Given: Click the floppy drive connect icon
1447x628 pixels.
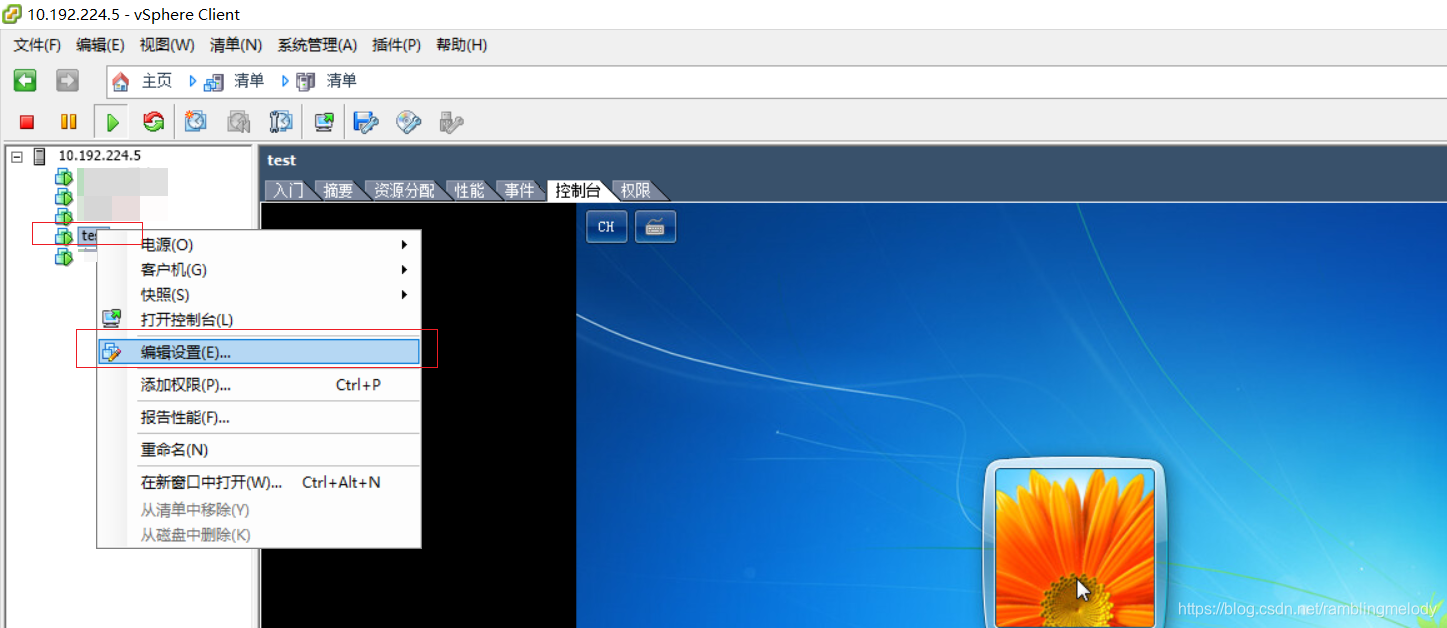Looking at the screenshot, I should [x=366, y=122].
